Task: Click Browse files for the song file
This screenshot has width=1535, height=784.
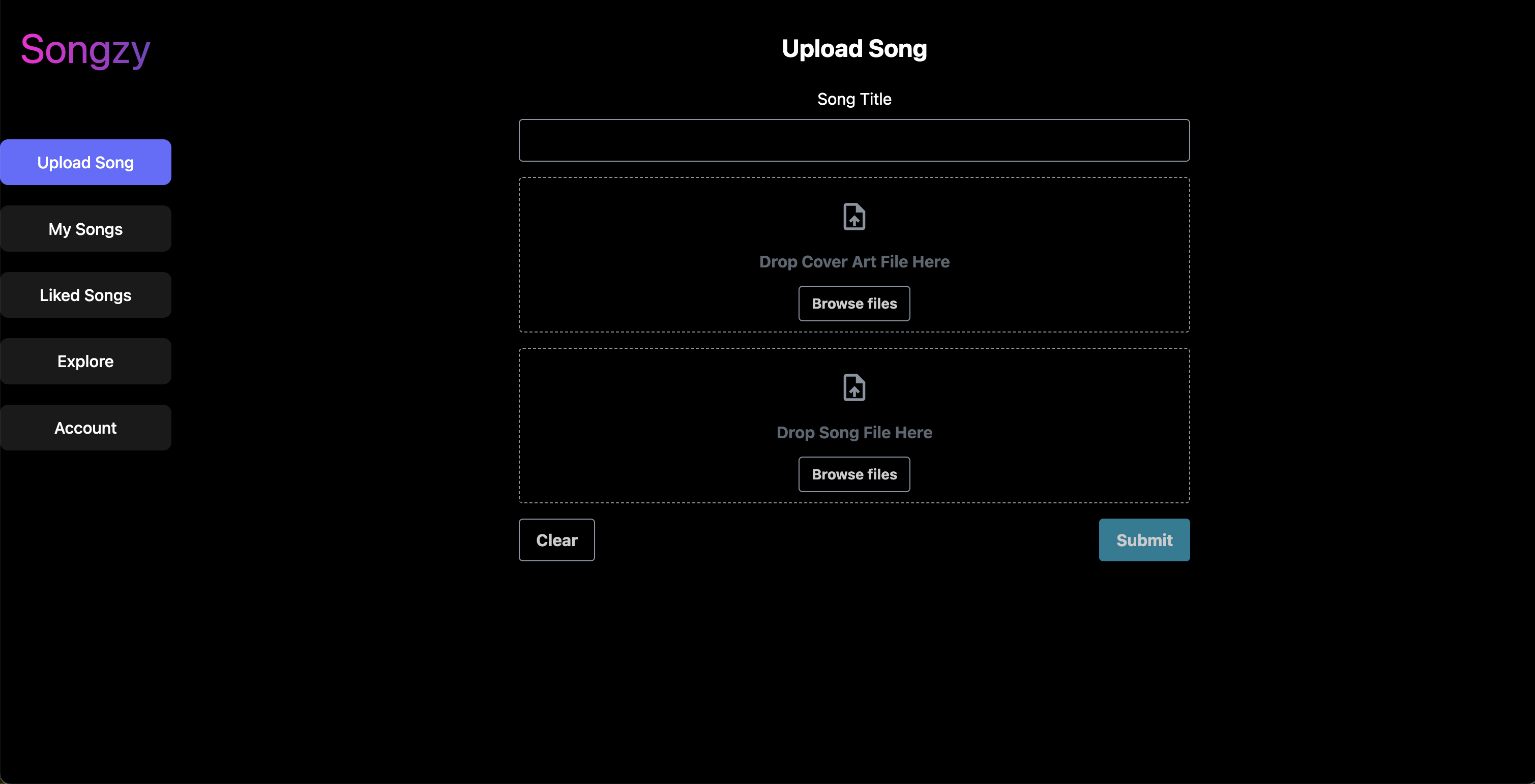Action: pyautogui.click(x=854, y=474)
